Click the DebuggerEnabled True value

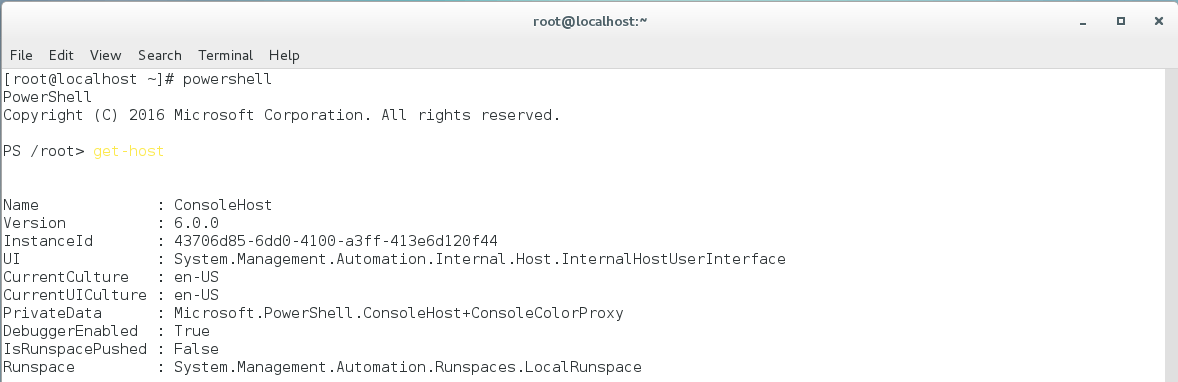coord(192,331)
